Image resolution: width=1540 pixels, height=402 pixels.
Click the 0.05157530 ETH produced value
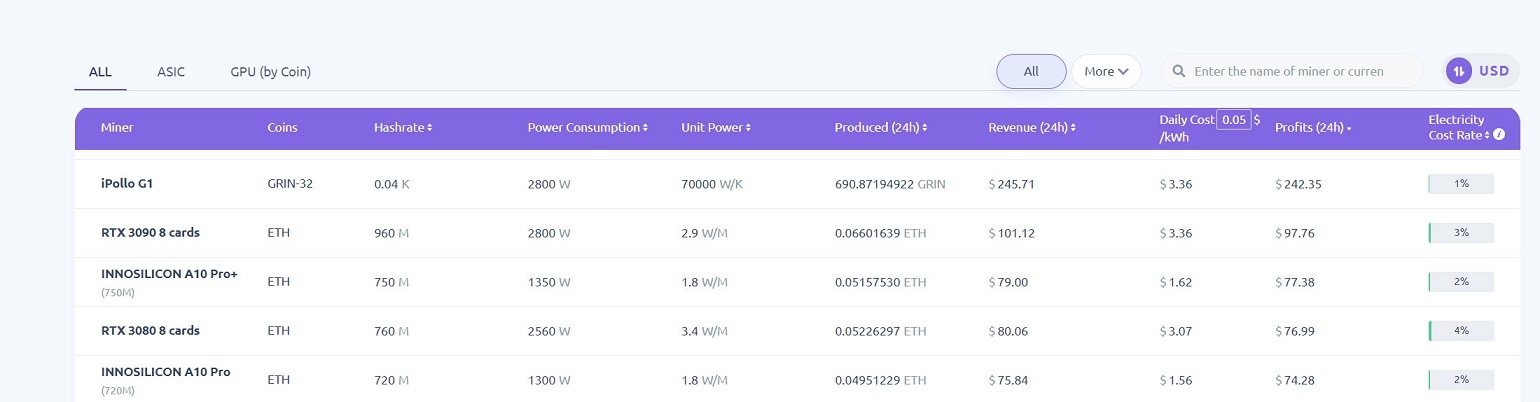(881, 282)
